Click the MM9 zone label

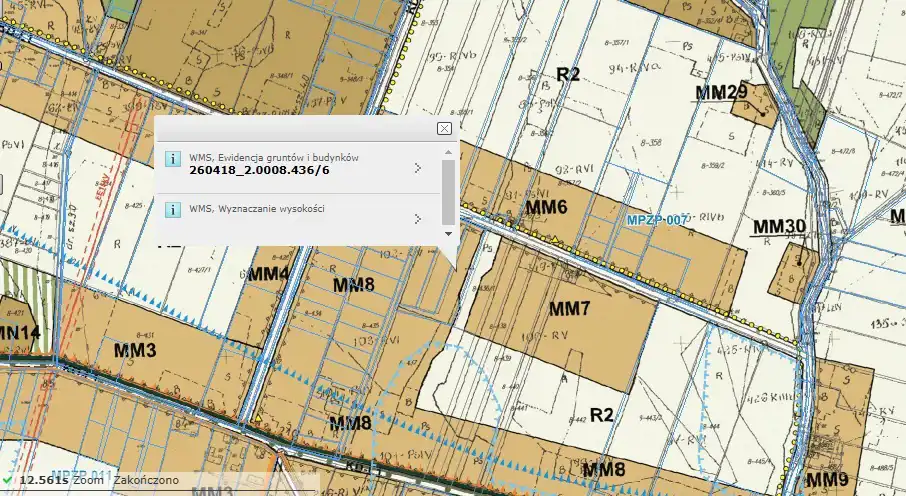click(x=826, y=481)
